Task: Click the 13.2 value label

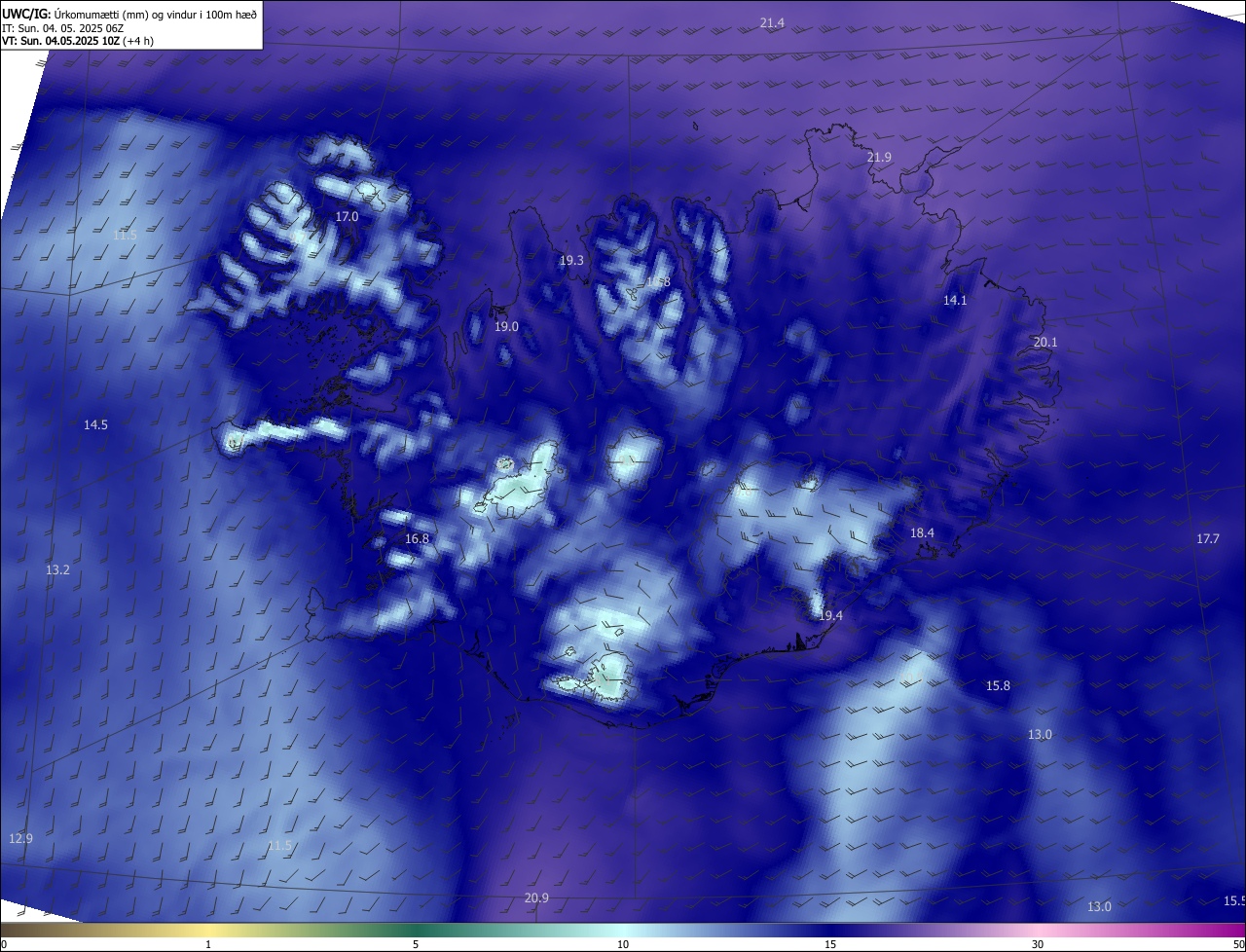Action: coord(57,569)
